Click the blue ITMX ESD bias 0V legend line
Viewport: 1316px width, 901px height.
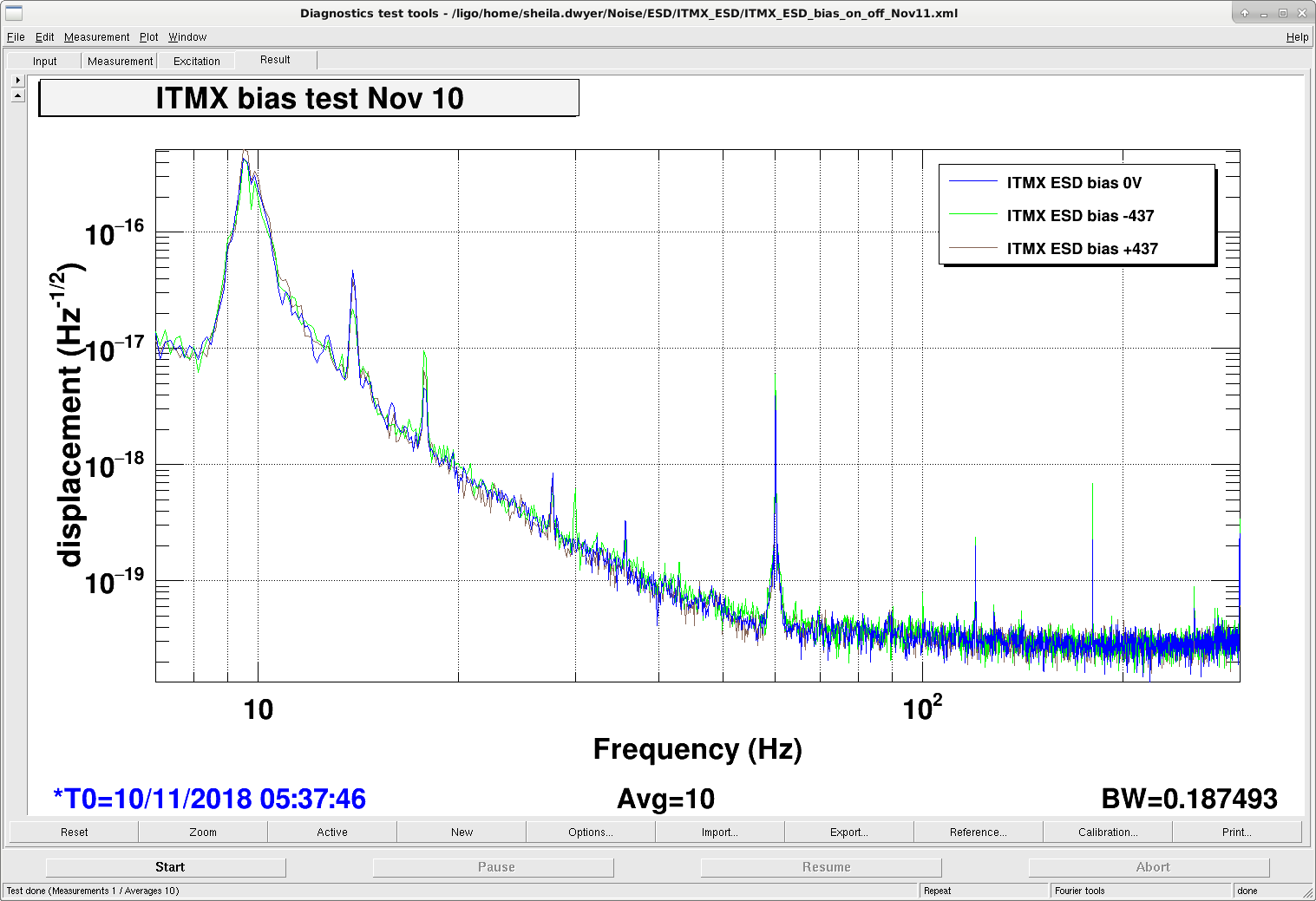(973, 181)
